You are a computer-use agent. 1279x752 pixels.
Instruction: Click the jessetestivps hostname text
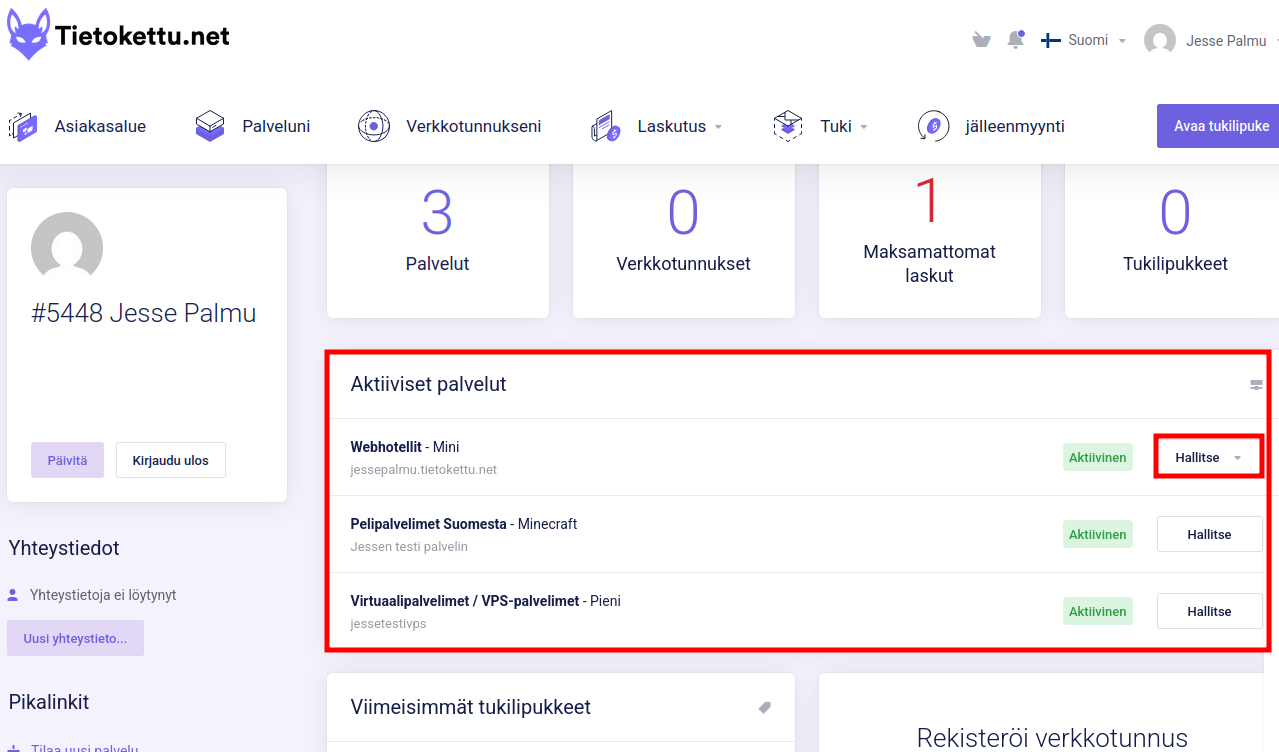(x=388, y=623)
